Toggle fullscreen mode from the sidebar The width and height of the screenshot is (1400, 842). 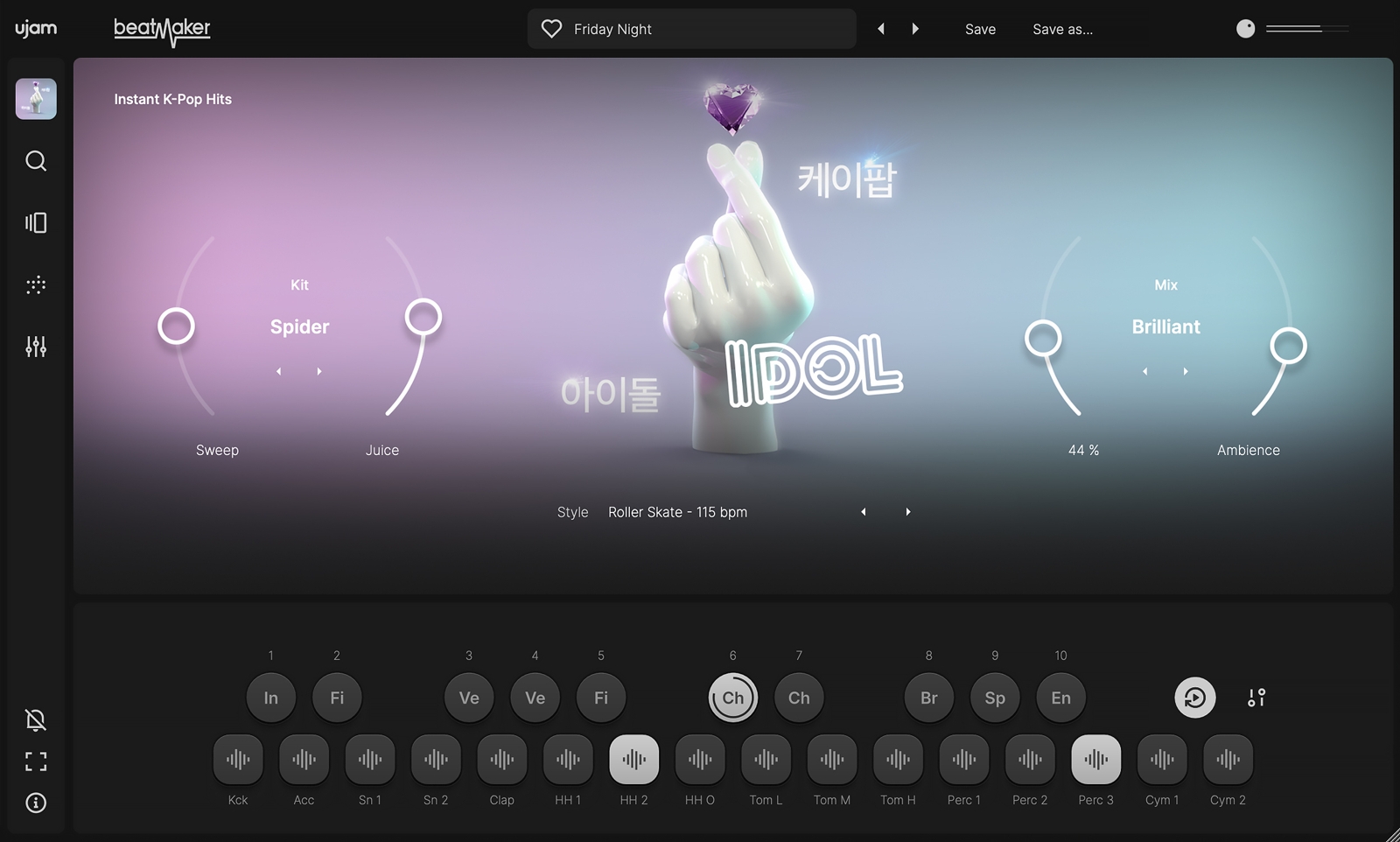click(35, 761)
